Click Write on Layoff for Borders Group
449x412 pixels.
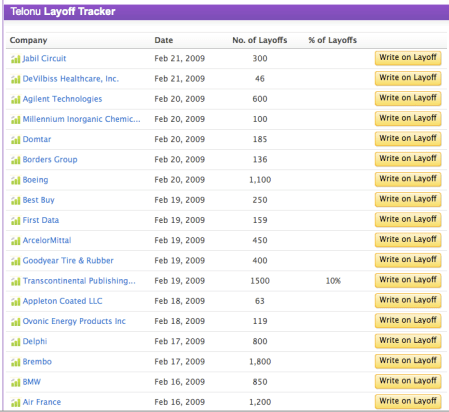coord(408,159)
